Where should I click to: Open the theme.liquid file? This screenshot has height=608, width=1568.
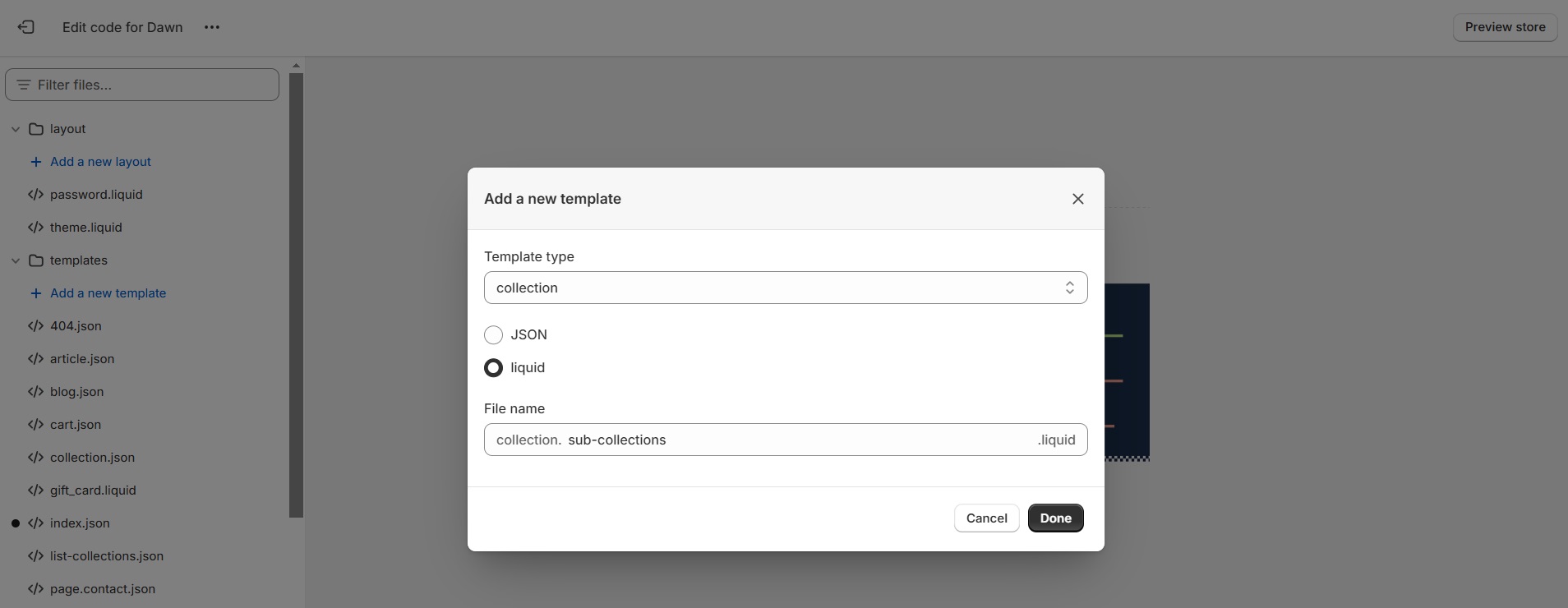(x=85, y=228)
